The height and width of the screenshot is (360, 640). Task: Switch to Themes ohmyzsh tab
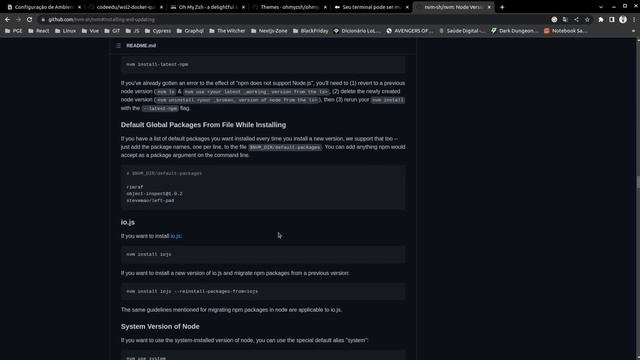point(290,7)
